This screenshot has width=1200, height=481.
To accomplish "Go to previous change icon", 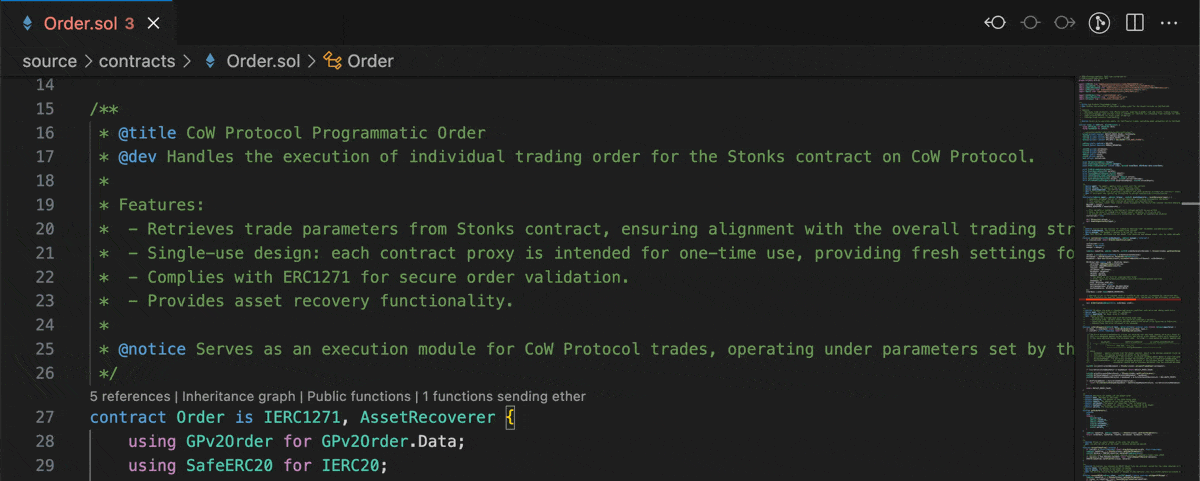I will 995,22.
